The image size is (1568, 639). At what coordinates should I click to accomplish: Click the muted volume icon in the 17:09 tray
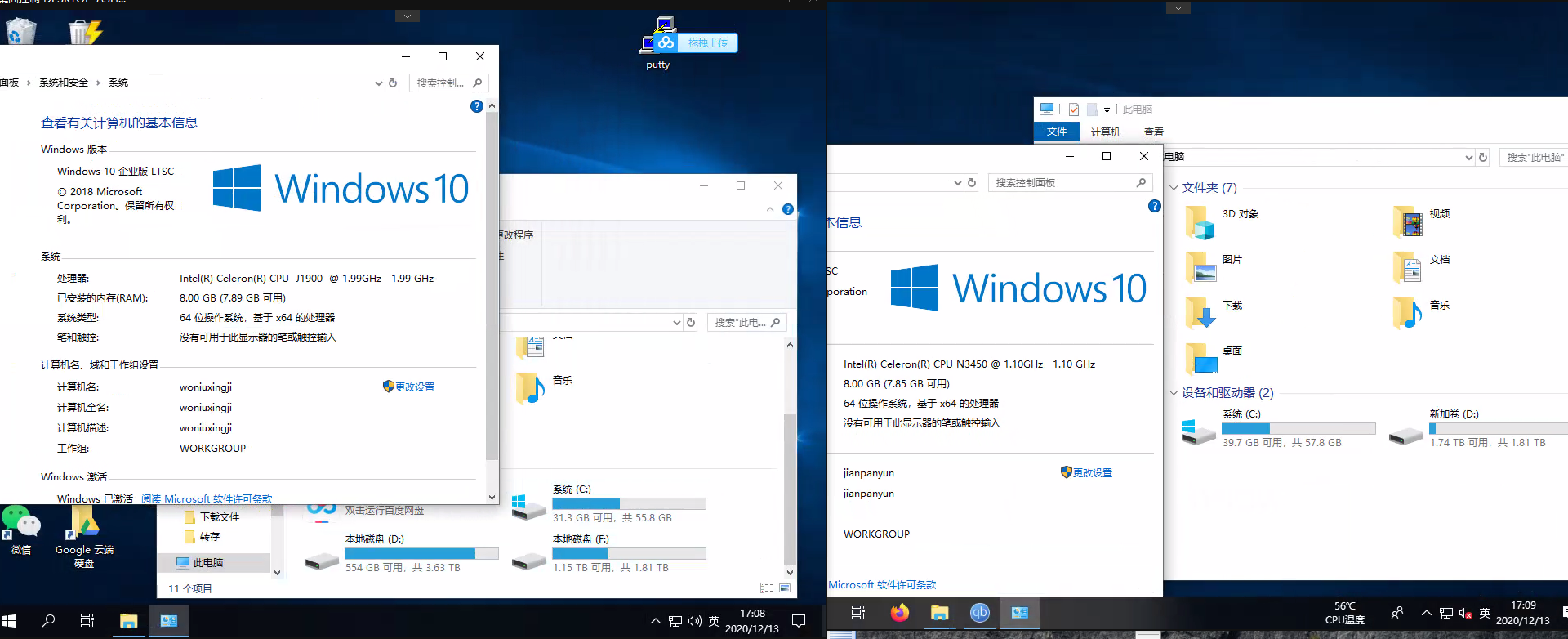pos(1465,613)
